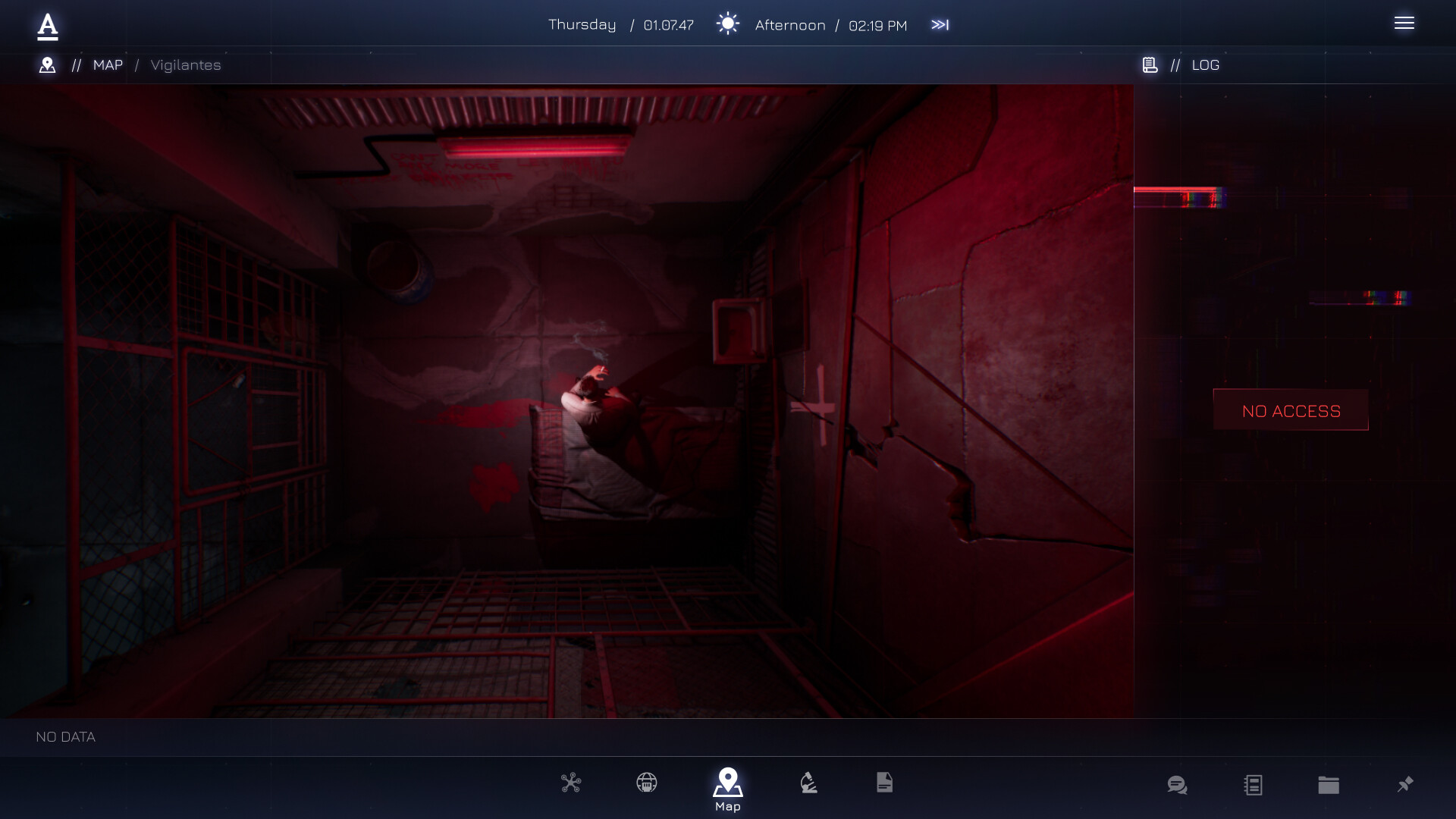Click the LOG label on the right
Screen dimensions: 1456x819
pyautogui.click(x=1206, y=65)
